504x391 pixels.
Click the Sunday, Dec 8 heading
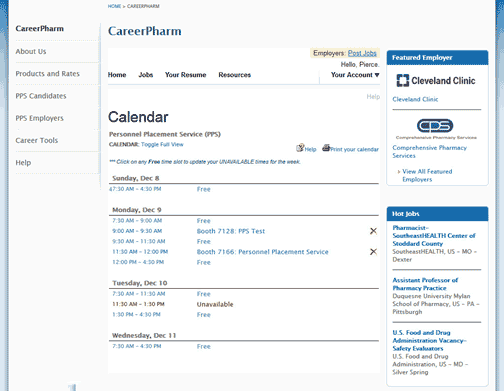136,178
